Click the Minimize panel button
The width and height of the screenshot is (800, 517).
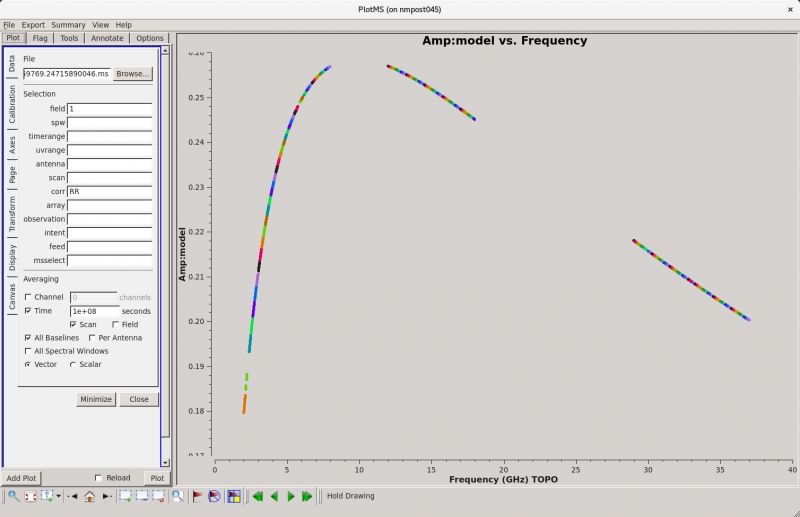pos(96,399)
